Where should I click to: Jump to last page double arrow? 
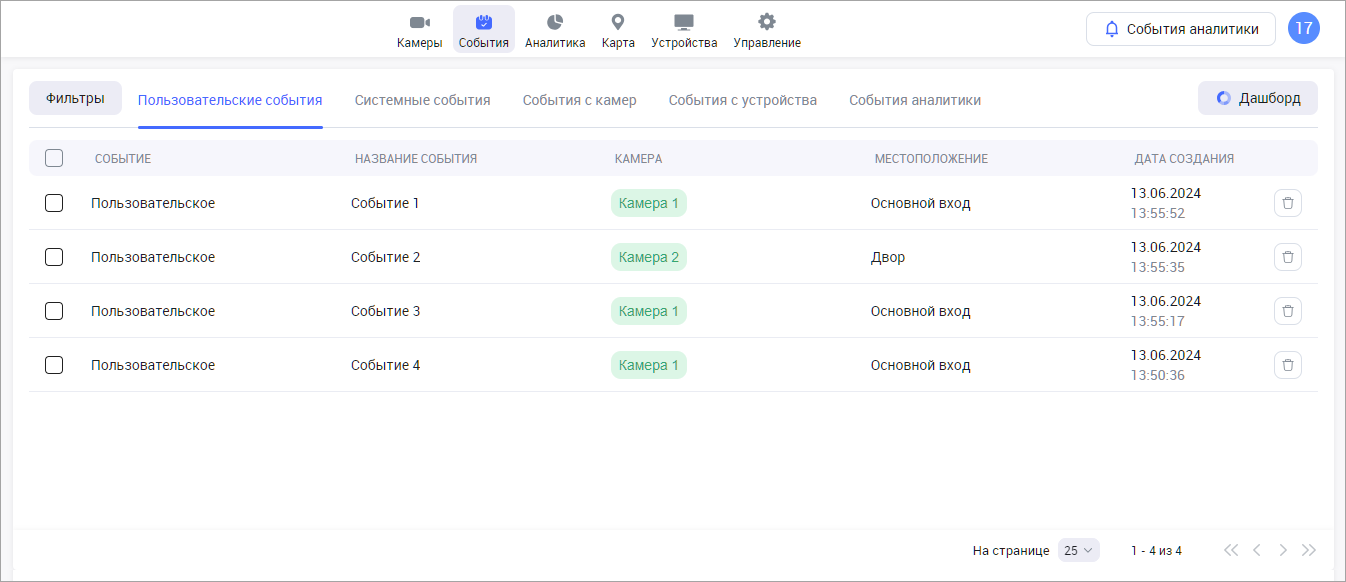tap(1309, 550)
